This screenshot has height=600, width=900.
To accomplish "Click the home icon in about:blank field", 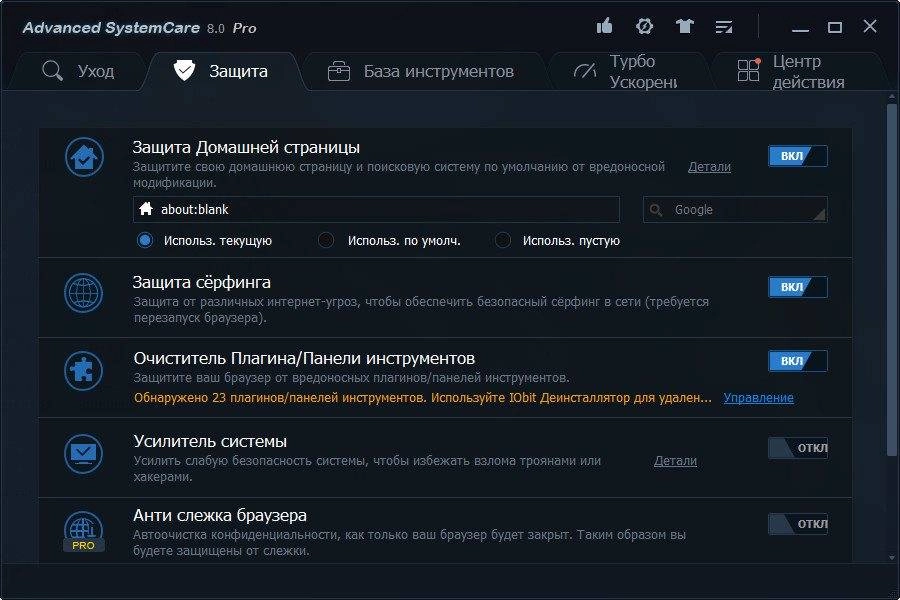I will tap(146, 209).
